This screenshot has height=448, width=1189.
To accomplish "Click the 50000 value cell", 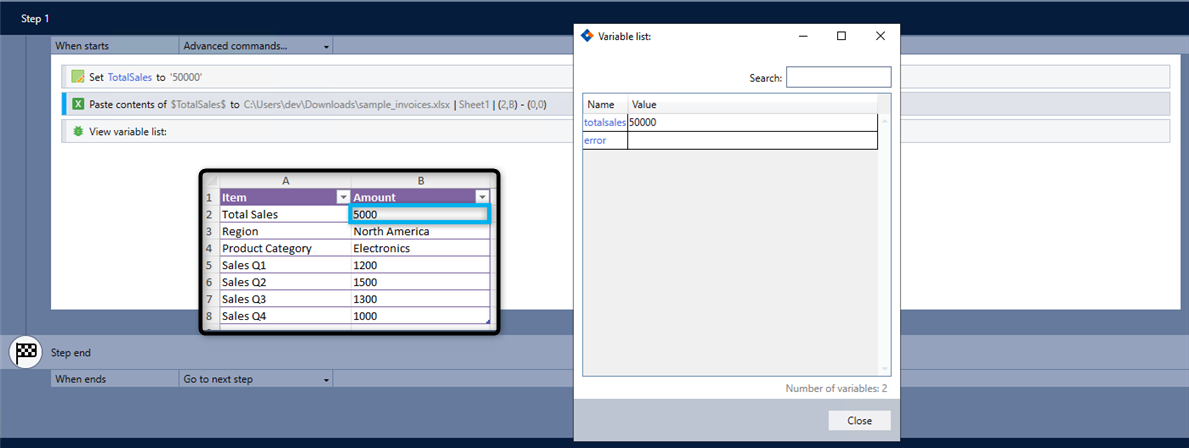I will pos(752,122).
